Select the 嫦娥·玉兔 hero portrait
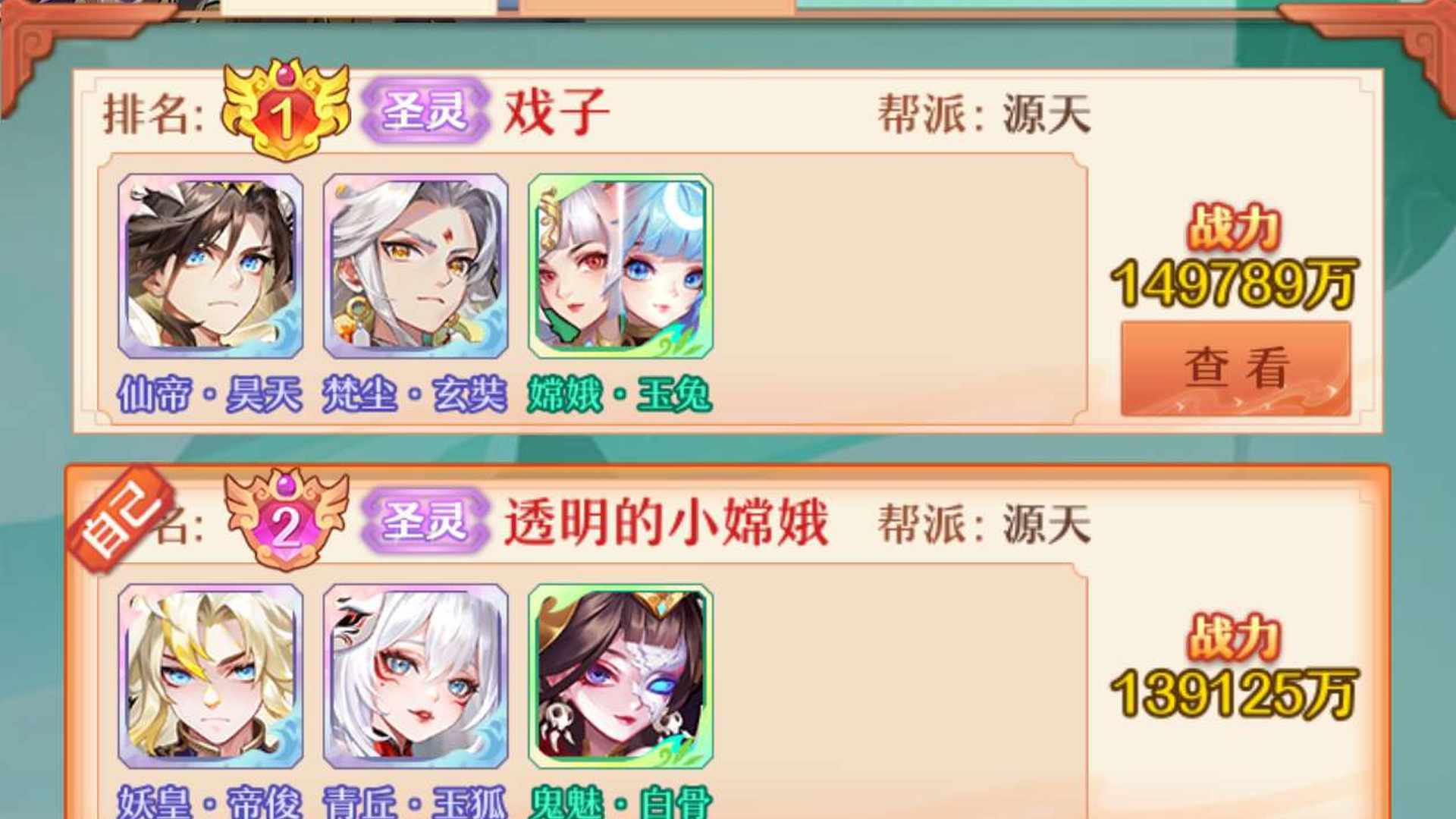Image resolution: width=1456 pixels, height=819 pixels. coord(620,266)
